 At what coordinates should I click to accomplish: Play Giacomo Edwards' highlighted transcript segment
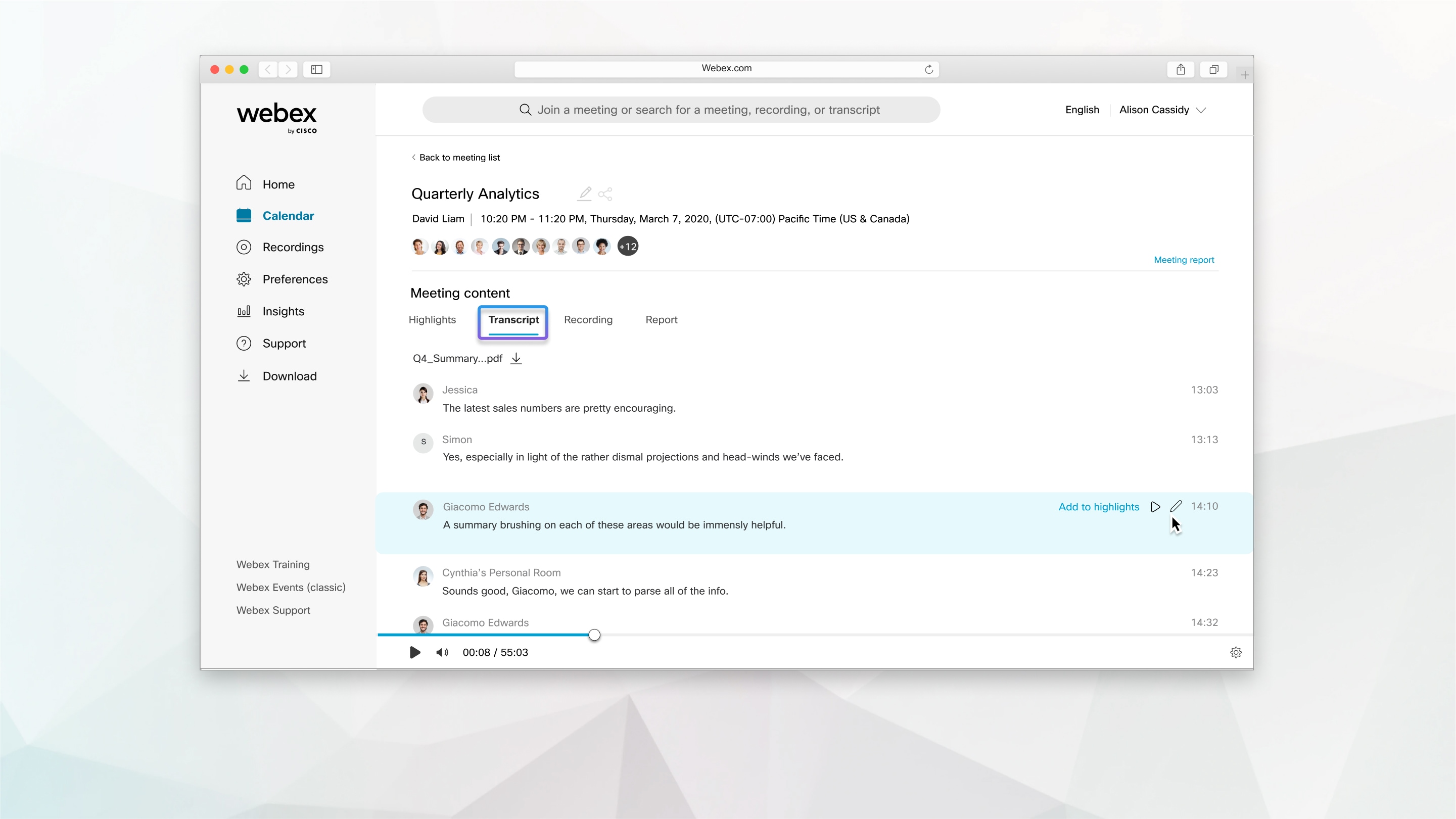(x=1155, y=506)
